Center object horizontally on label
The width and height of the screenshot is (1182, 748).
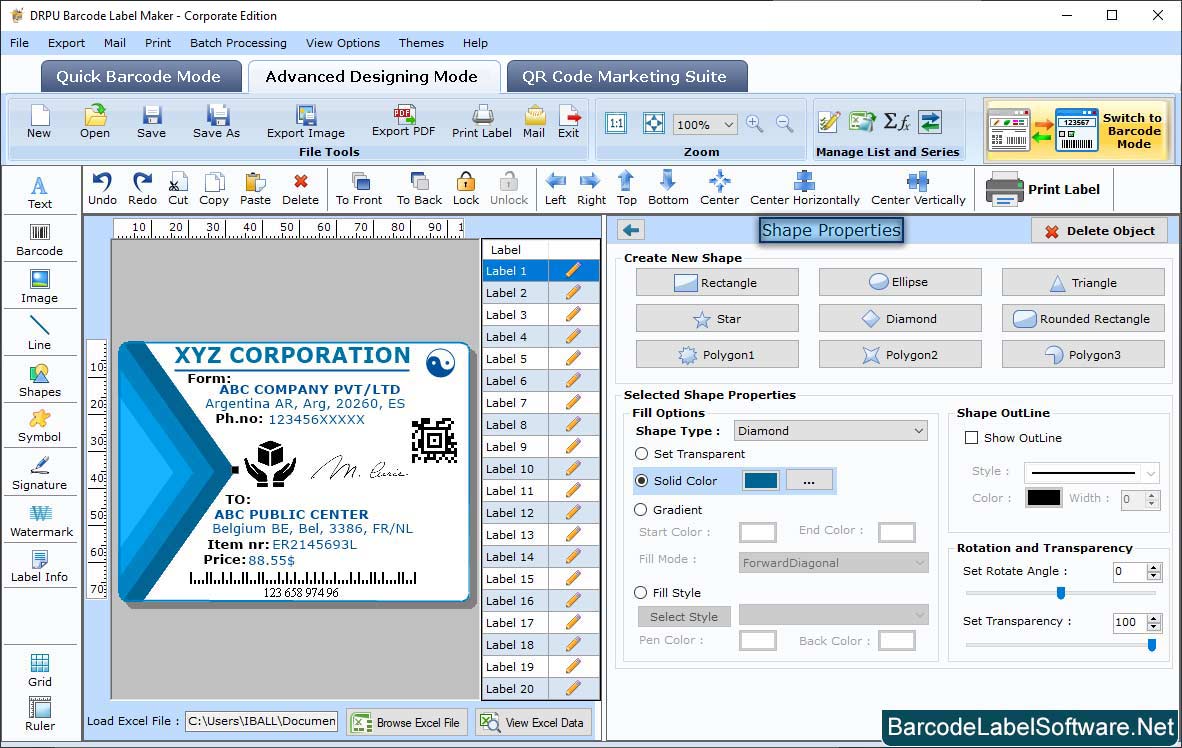(804, 188)
